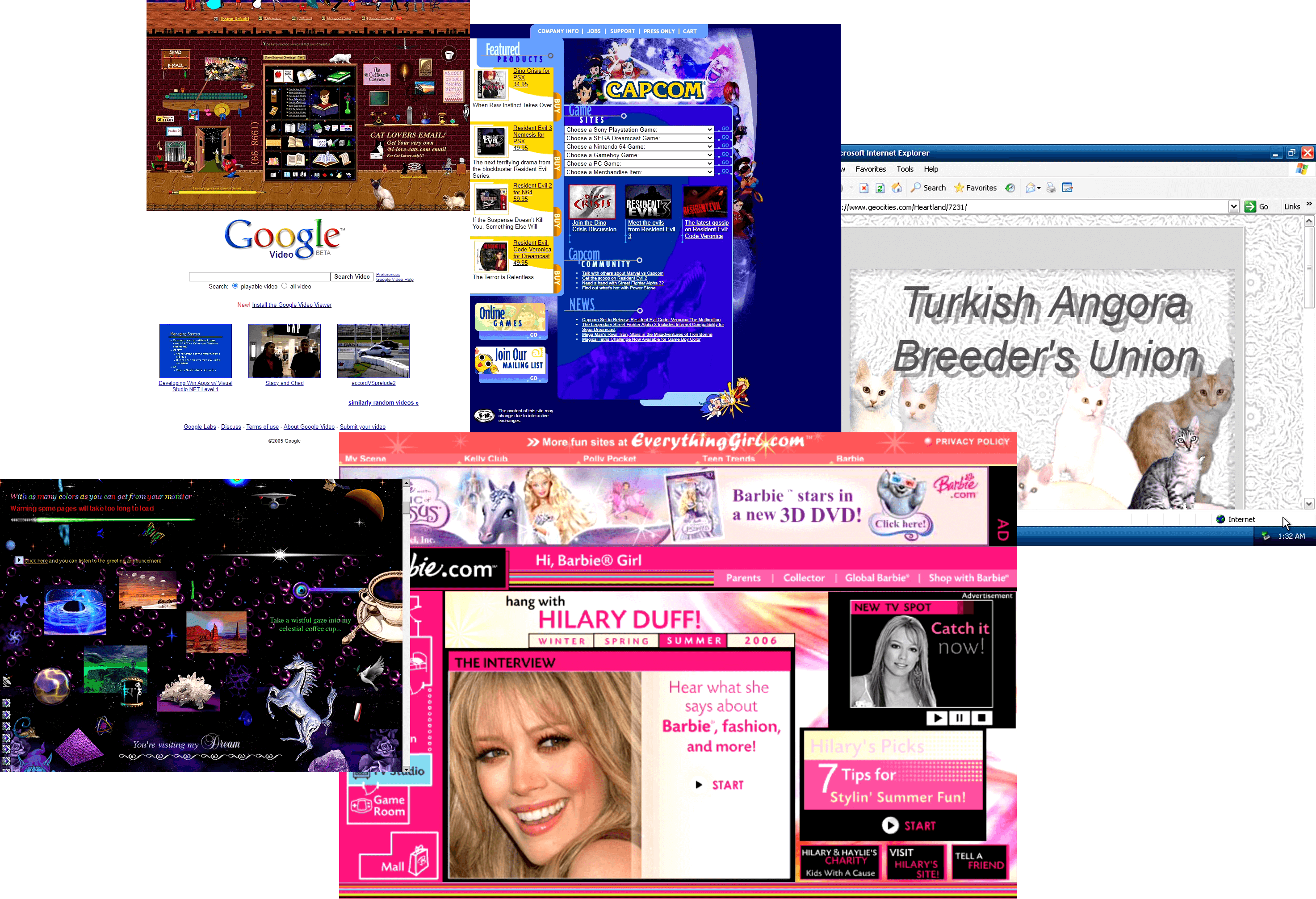Click the Google Video search input field
1316x899 pixels.
coord(260,277)
